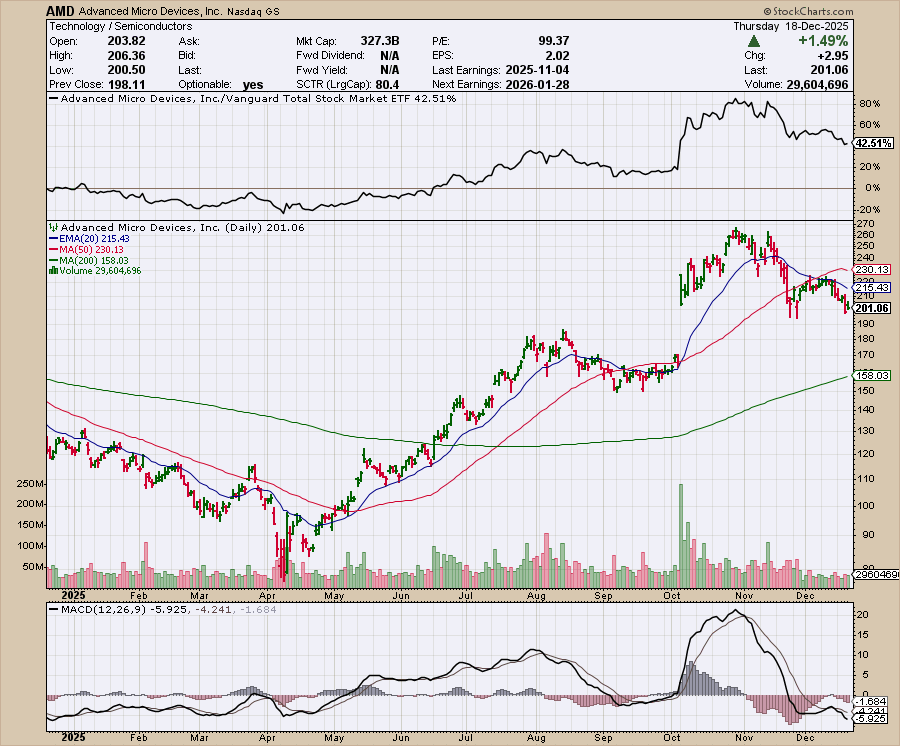Click the SCTR (LrgCap) value 80.4
The height and width of the screenshot is (746, 900).
tap(387, 84)
